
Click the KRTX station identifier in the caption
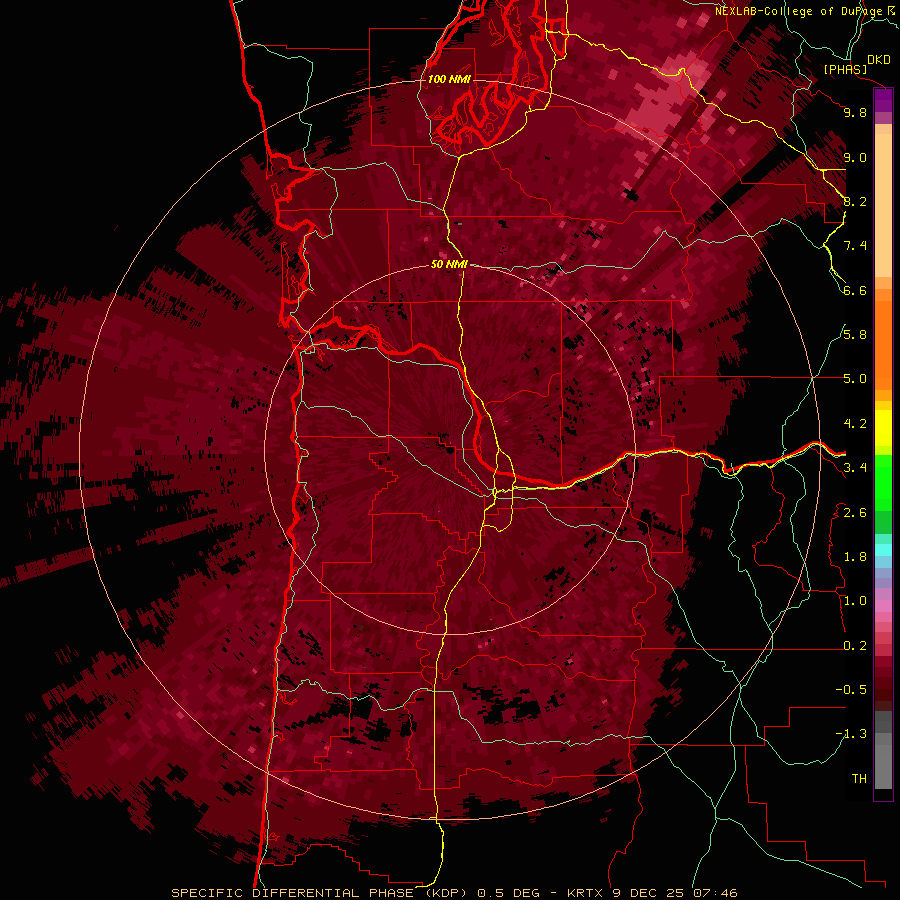pyautogui.click(x=585, y=893)
